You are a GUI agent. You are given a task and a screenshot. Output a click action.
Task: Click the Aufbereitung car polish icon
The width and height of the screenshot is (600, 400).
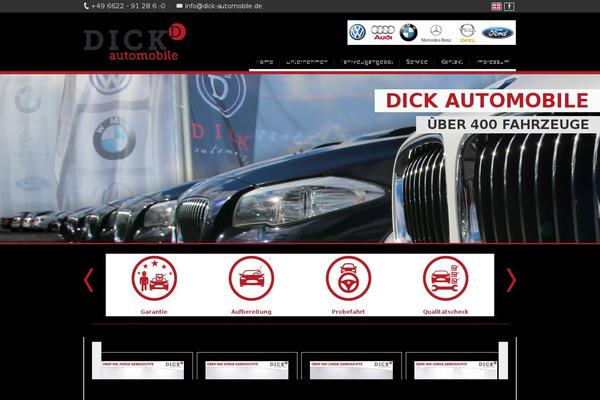251,278
